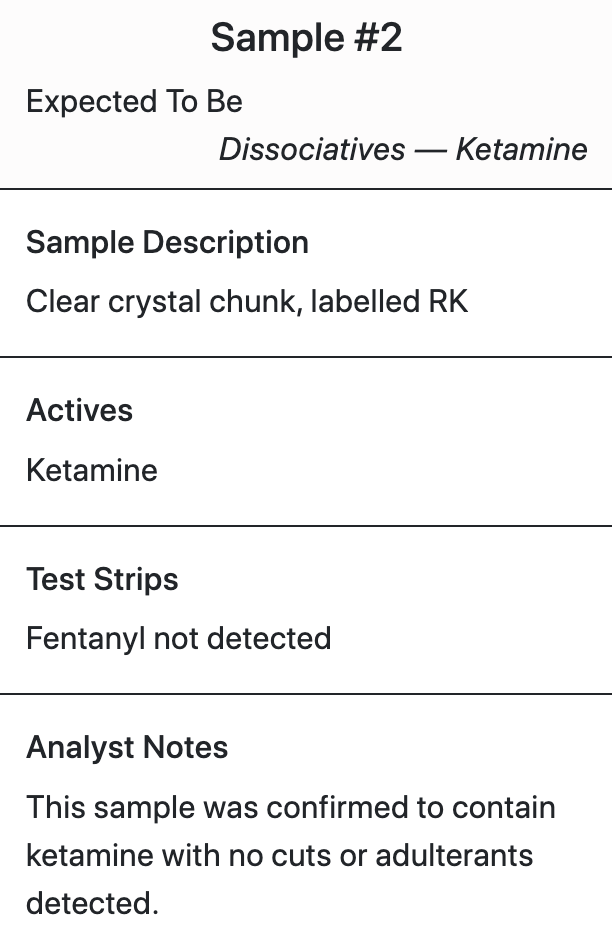Click the word Dissociatives in the header
The image size is (612, 944).
312,149
